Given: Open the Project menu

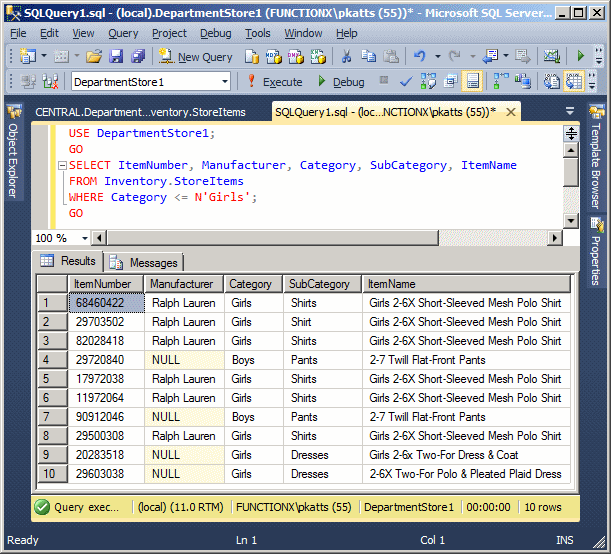Looking at the screenshot, I should click(x=169, y=34).
